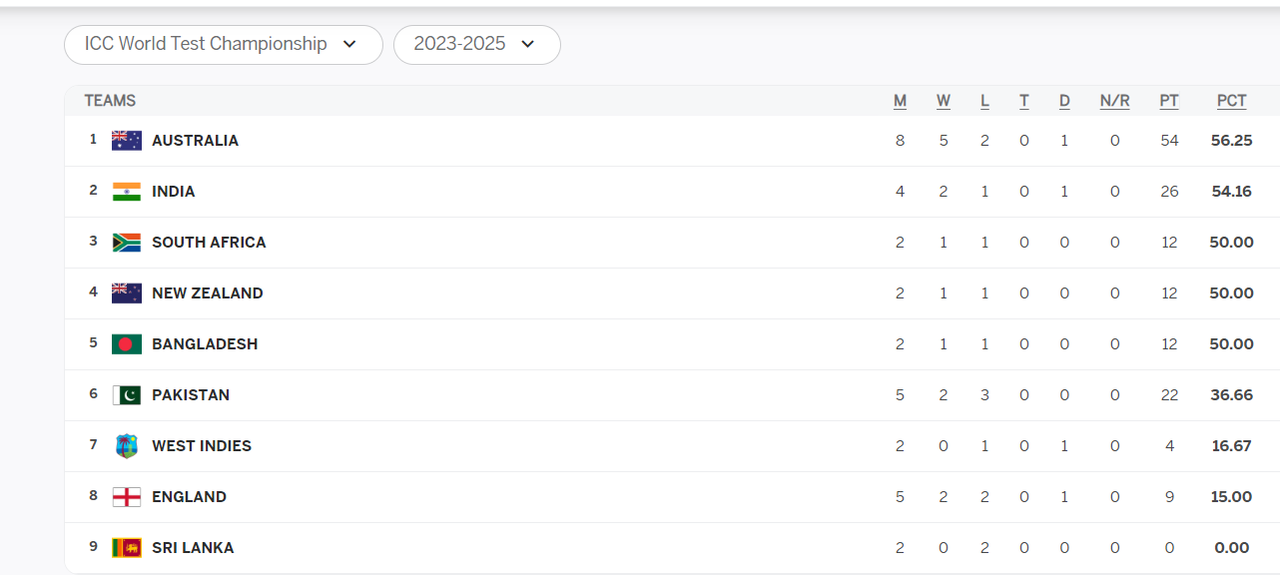The image size is (1280, 575).
Task: Click the M column header
Action: pyautogui.click(x=900, y=101)
